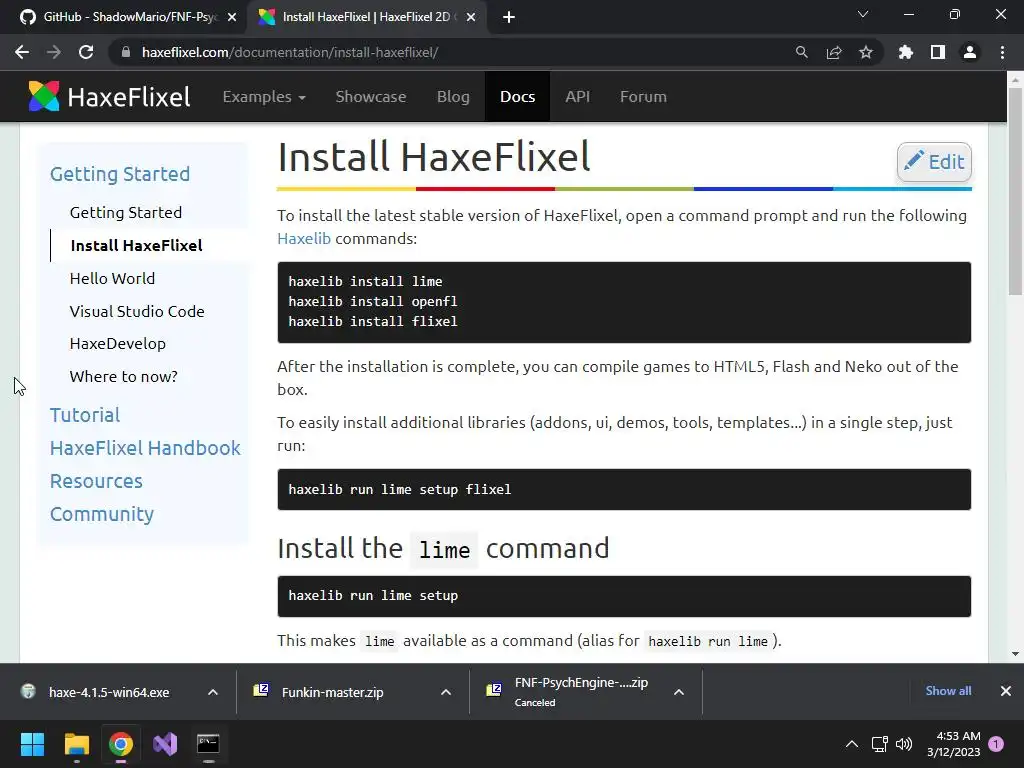This screenshot has height=768, width=1024.
Task: Open the Command Prompt taskbar icon
Action: pos(208,744)
